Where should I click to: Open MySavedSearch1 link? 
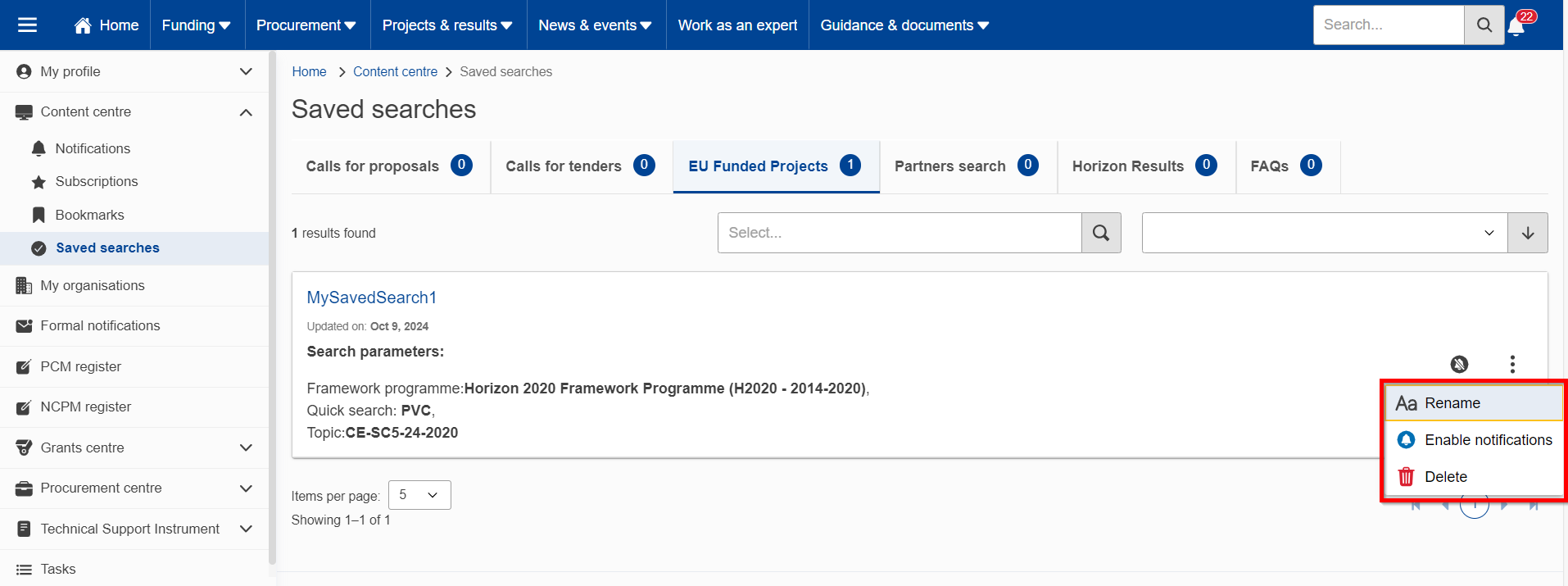(372, 298)
